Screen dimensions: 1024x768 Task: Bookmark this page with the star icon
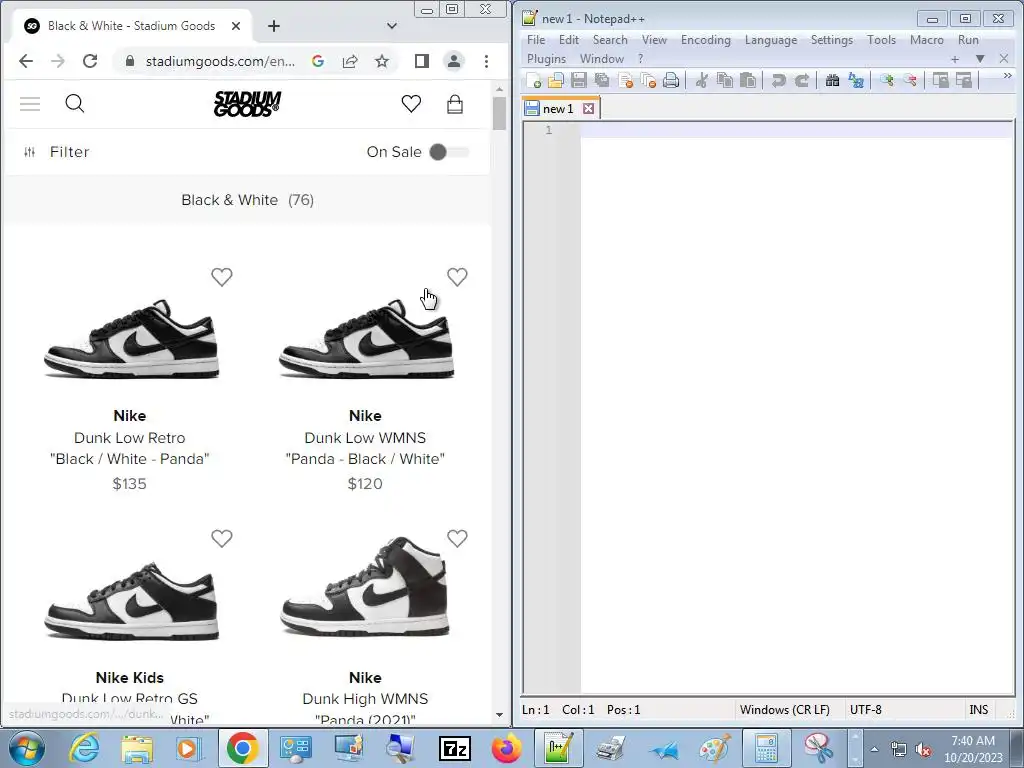pos(382,61)
